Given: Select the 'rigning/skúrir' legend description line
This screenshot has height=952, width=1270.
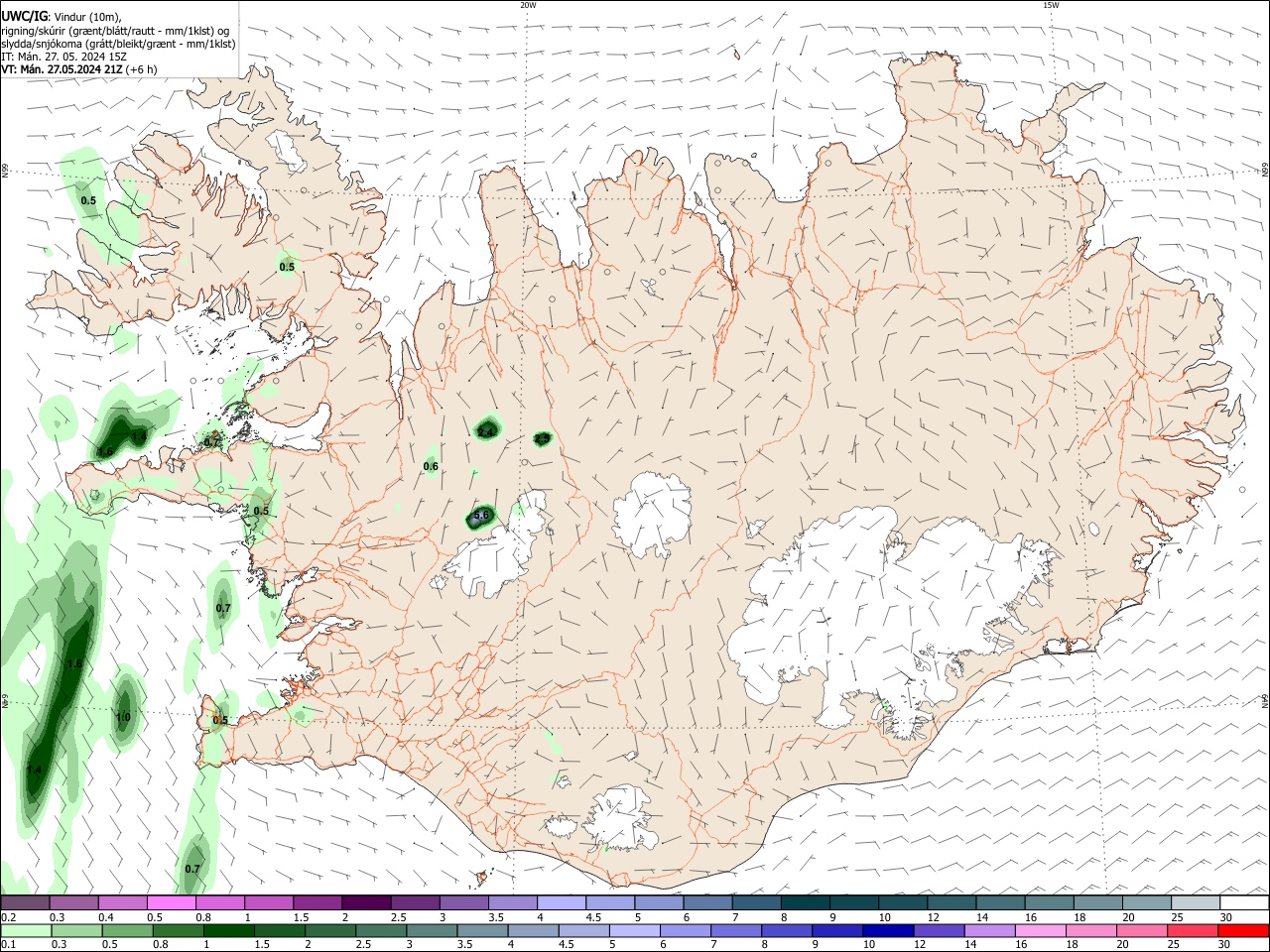Looking at the screenshot, I should pos(115,31).
